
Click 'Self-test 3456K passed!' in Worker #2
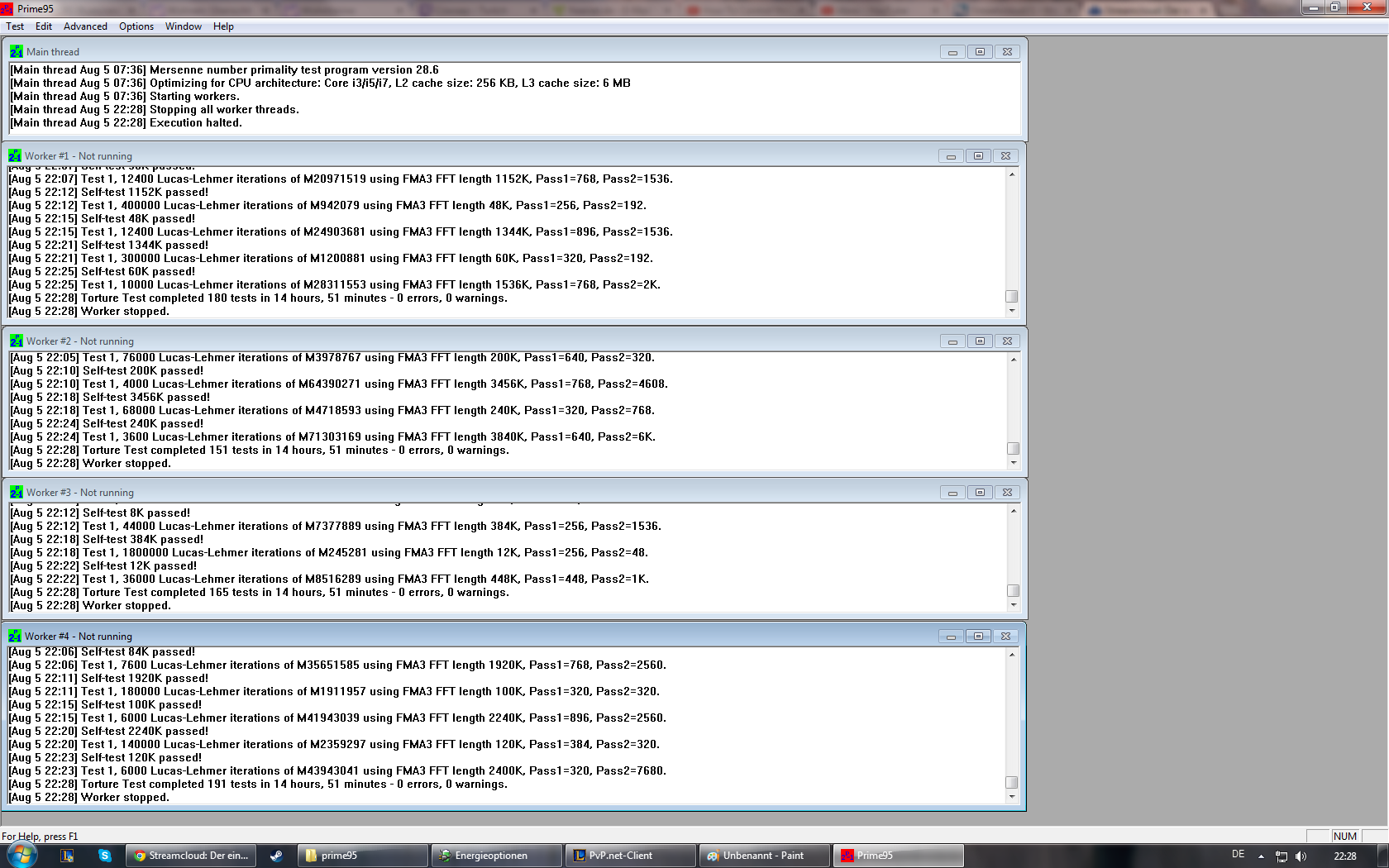(x=110, y=397)
